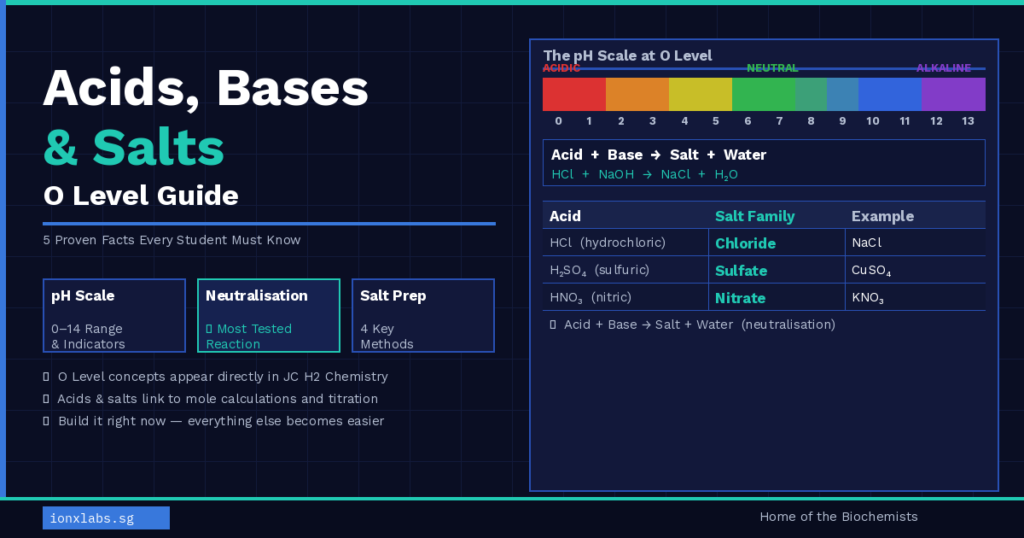Viewport: 1024px width, 538px height.
Task: Click pH number 0 on scale
Action: point(558,121)
